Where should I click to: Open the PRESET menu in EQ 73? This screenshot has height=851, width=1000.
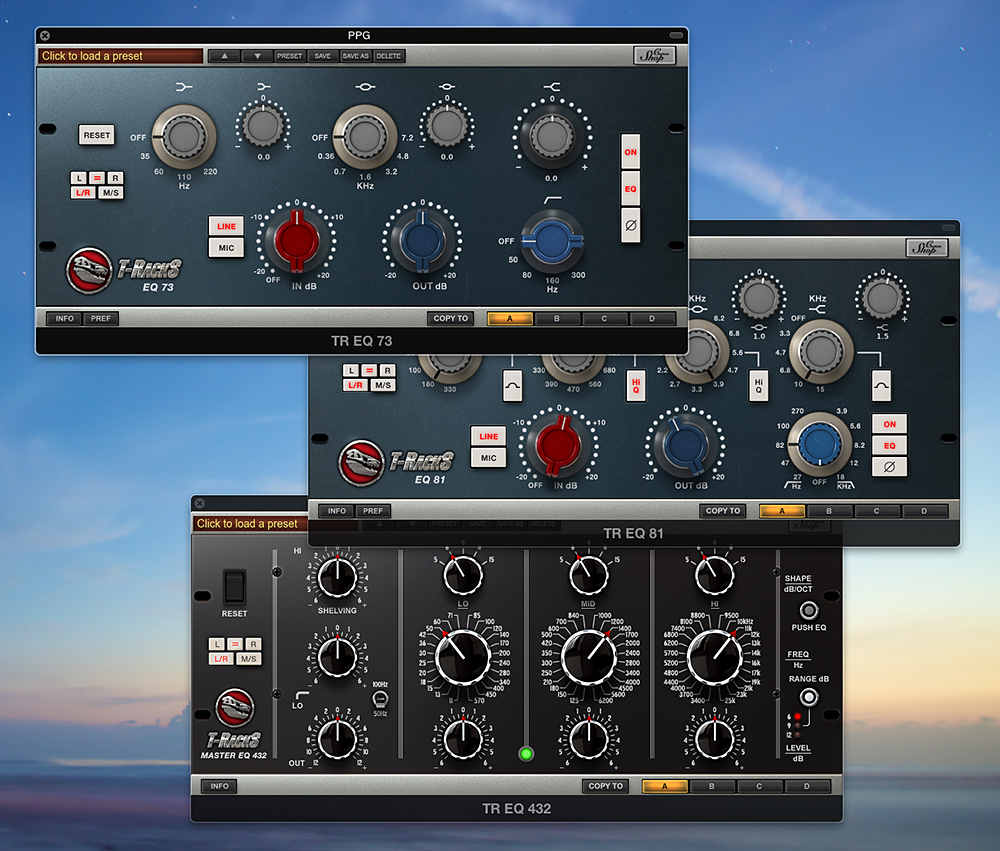(290, 56)
